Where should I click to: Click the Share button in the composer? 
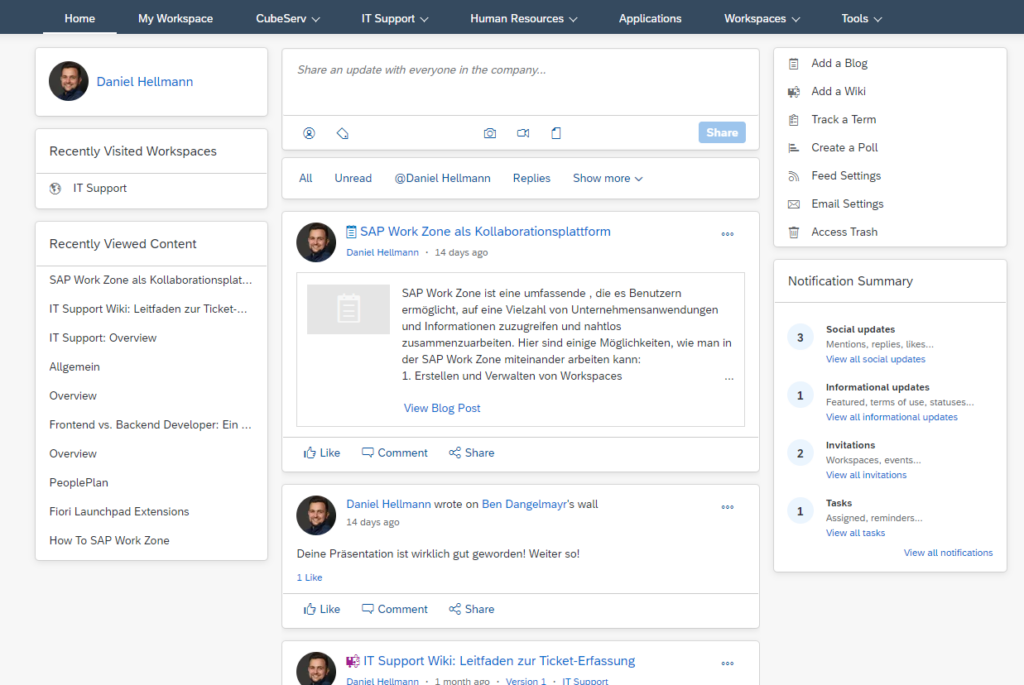tap(722, 133)
